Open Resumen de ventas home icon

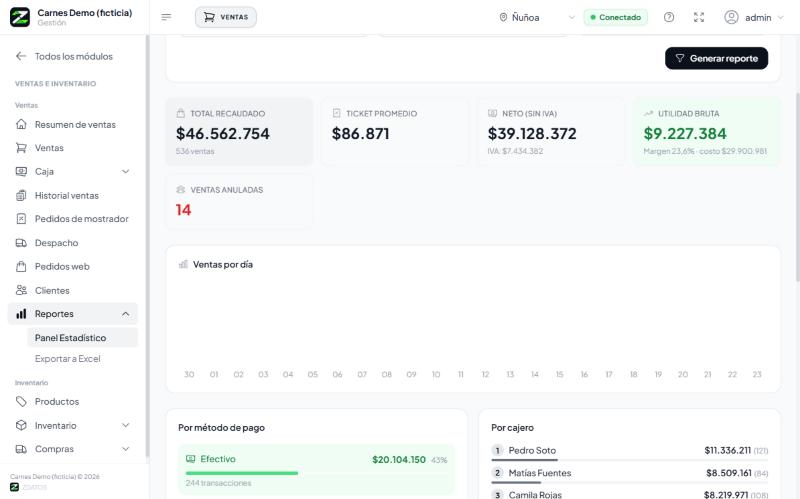[21, 124]
